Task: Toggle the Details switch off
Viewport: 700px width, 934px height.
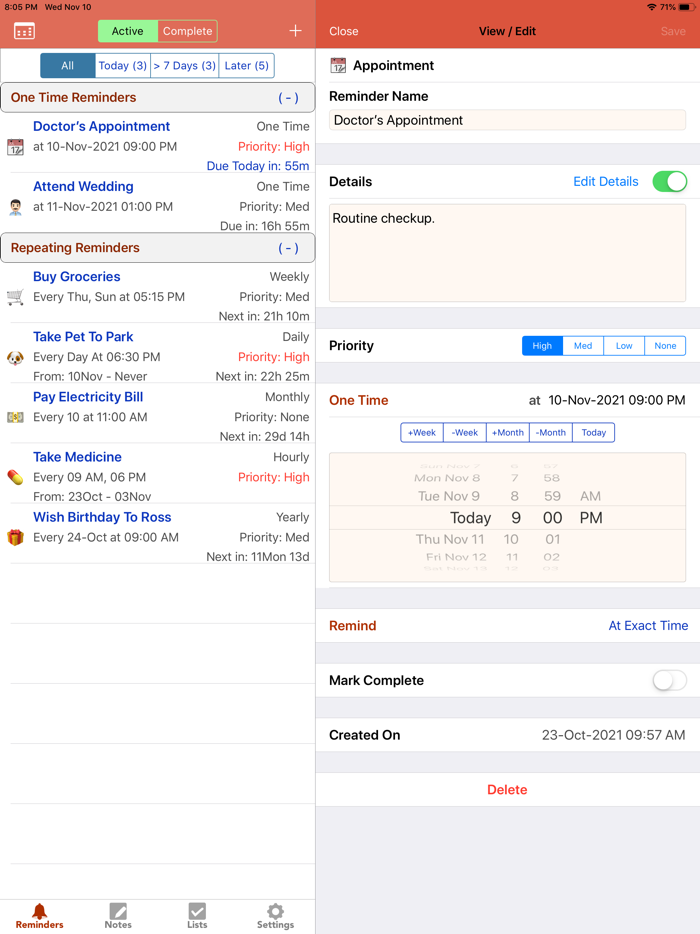Action: (670, 182)
